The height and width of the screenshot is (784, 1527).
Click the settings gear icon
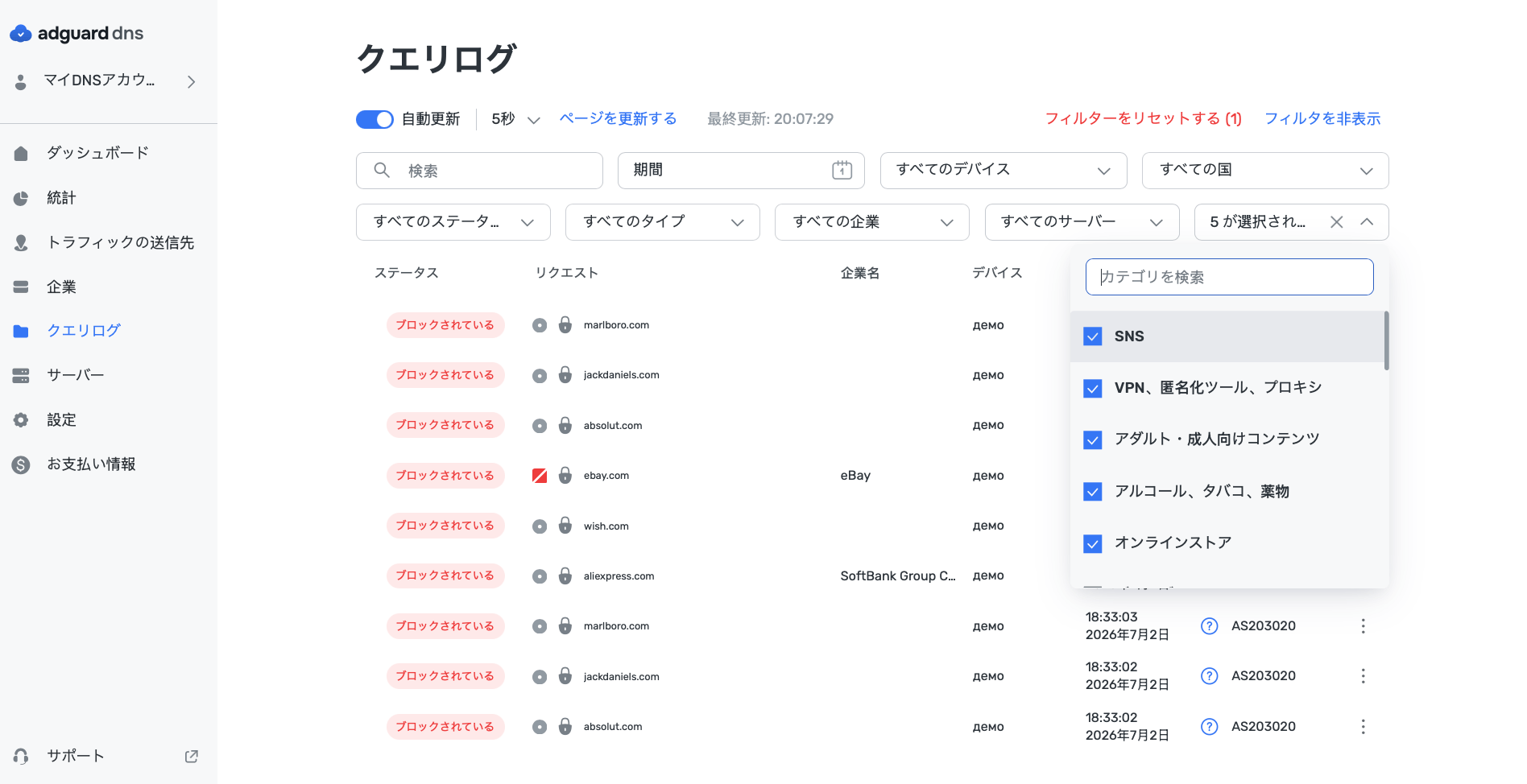point(21,419)
